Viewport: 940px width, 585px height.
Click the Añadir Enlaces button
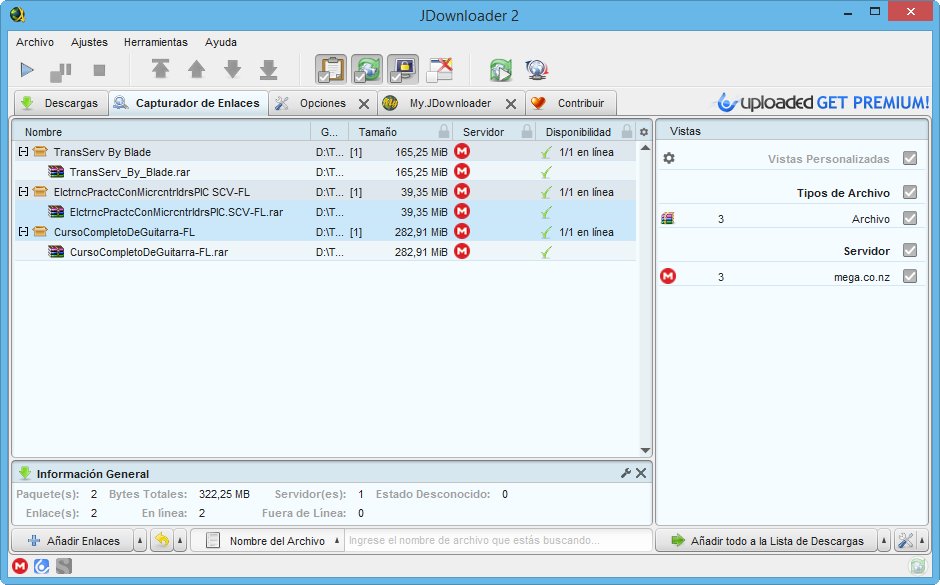[73, 541]
